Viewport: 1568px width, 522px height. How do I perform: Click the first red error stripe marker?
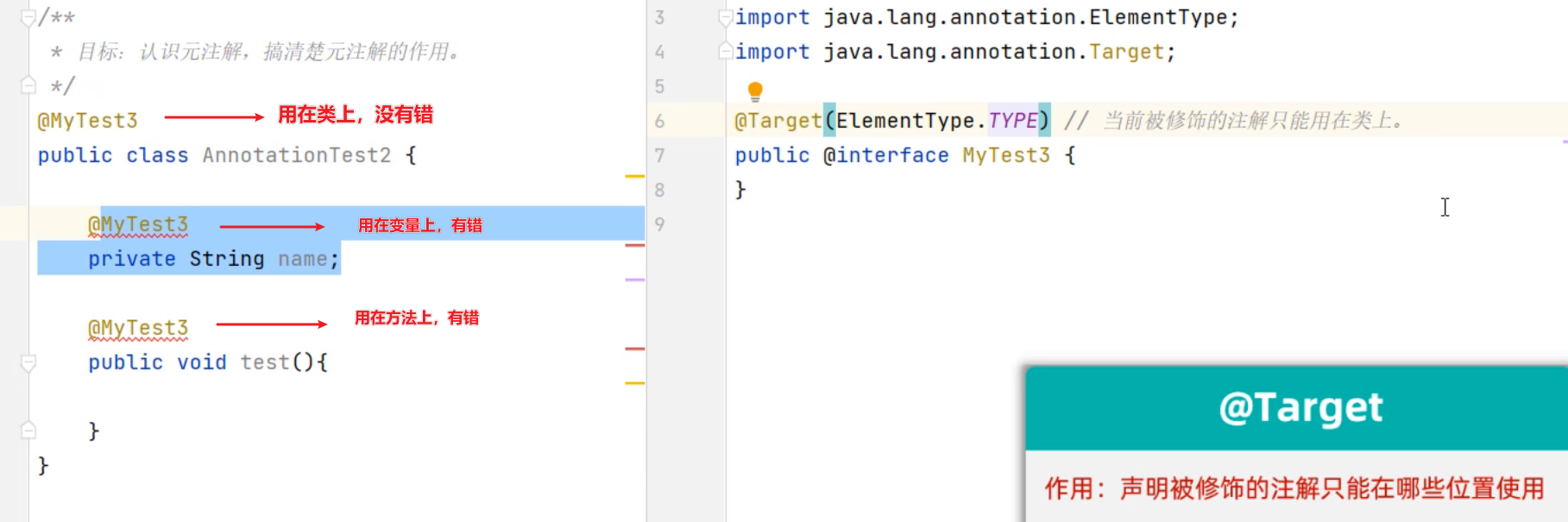pyautogui.click(x=634, y=246)
